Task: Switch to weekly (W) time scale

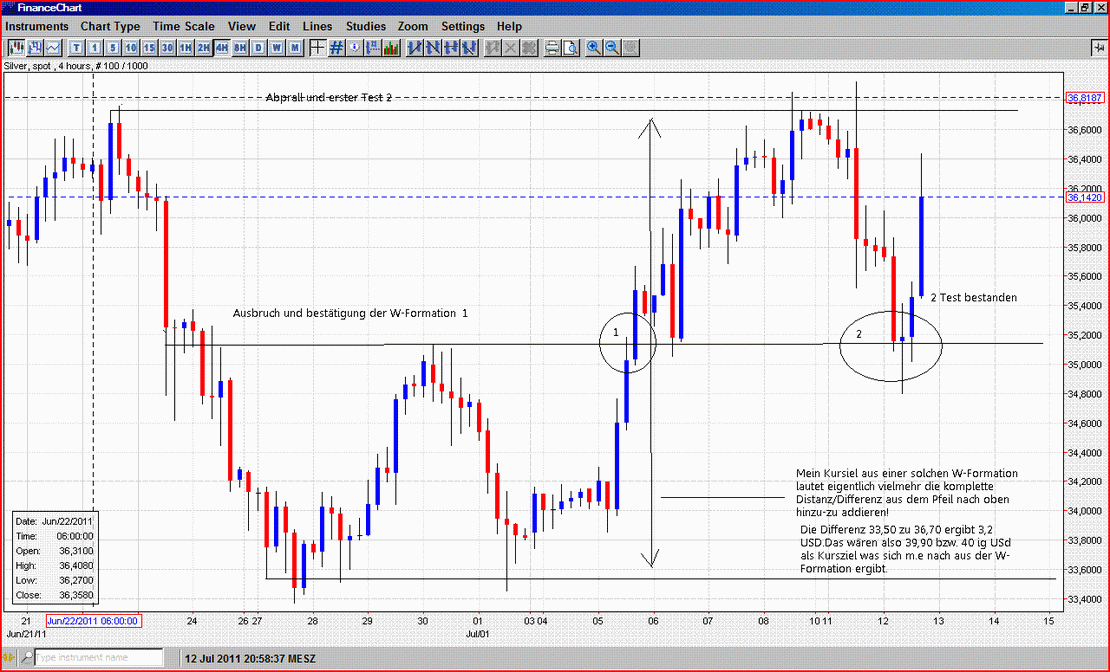Action: coord(276,47)
